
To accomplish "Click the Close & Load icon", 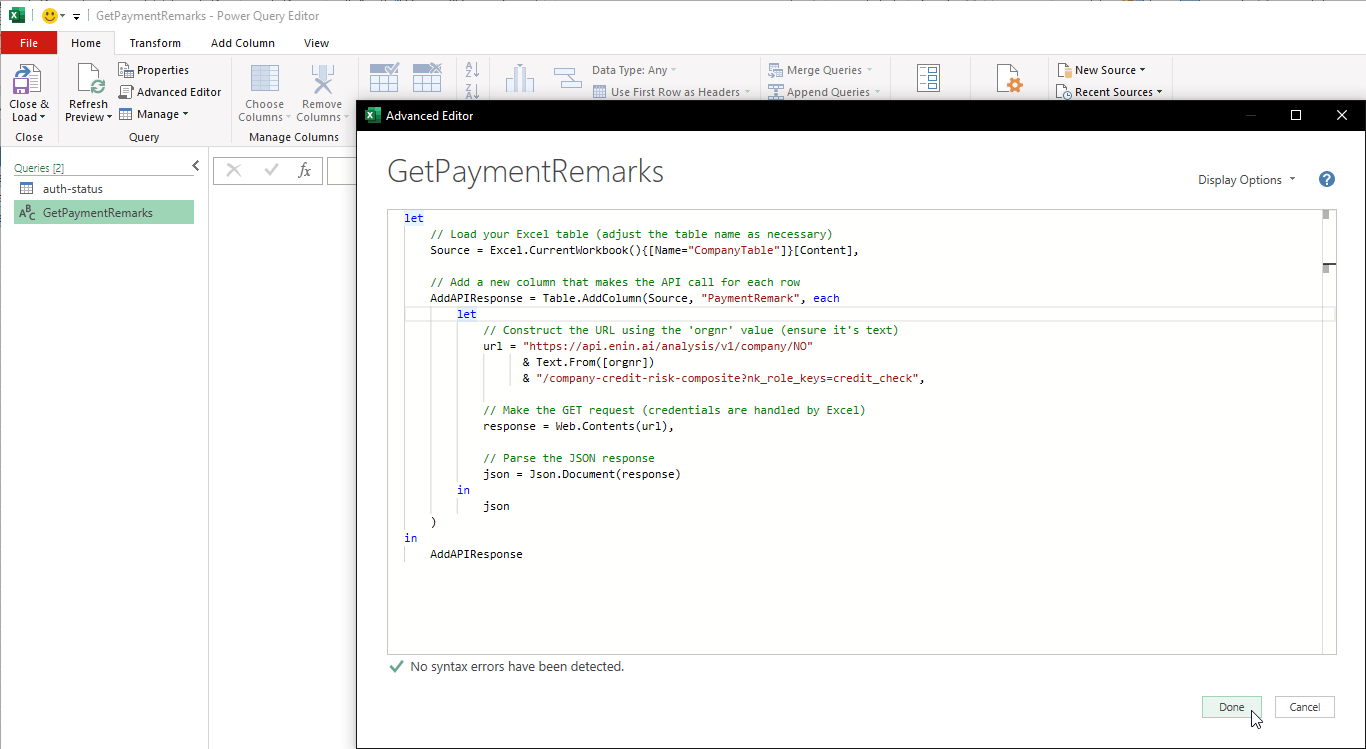I will pos(28,79).
